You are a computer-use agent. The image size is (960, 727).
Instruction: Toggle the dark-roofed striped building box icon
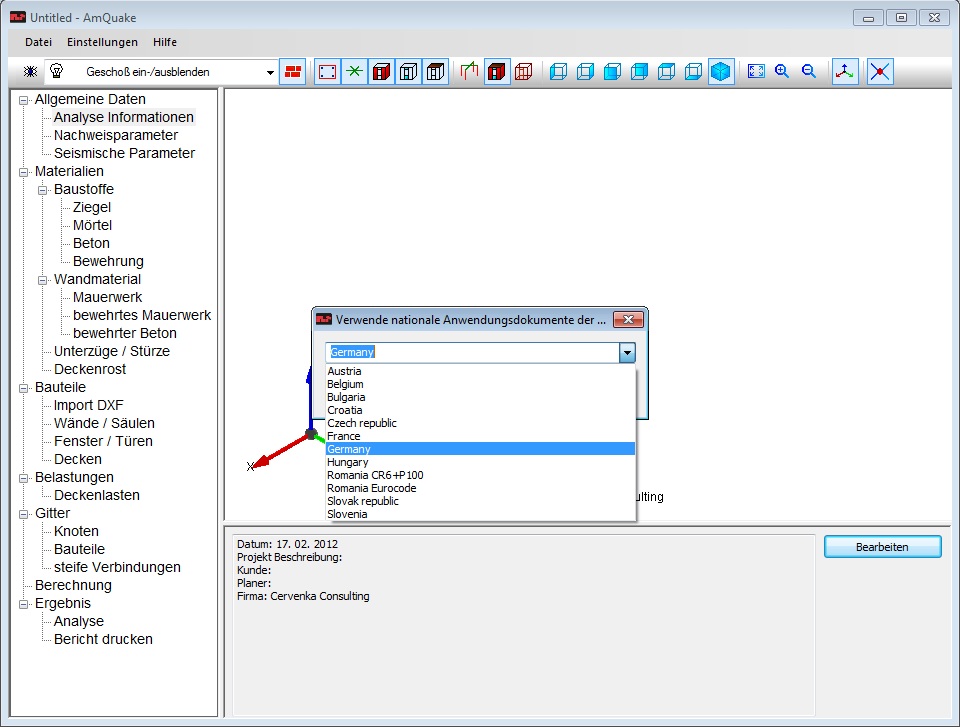pos(435,72)
